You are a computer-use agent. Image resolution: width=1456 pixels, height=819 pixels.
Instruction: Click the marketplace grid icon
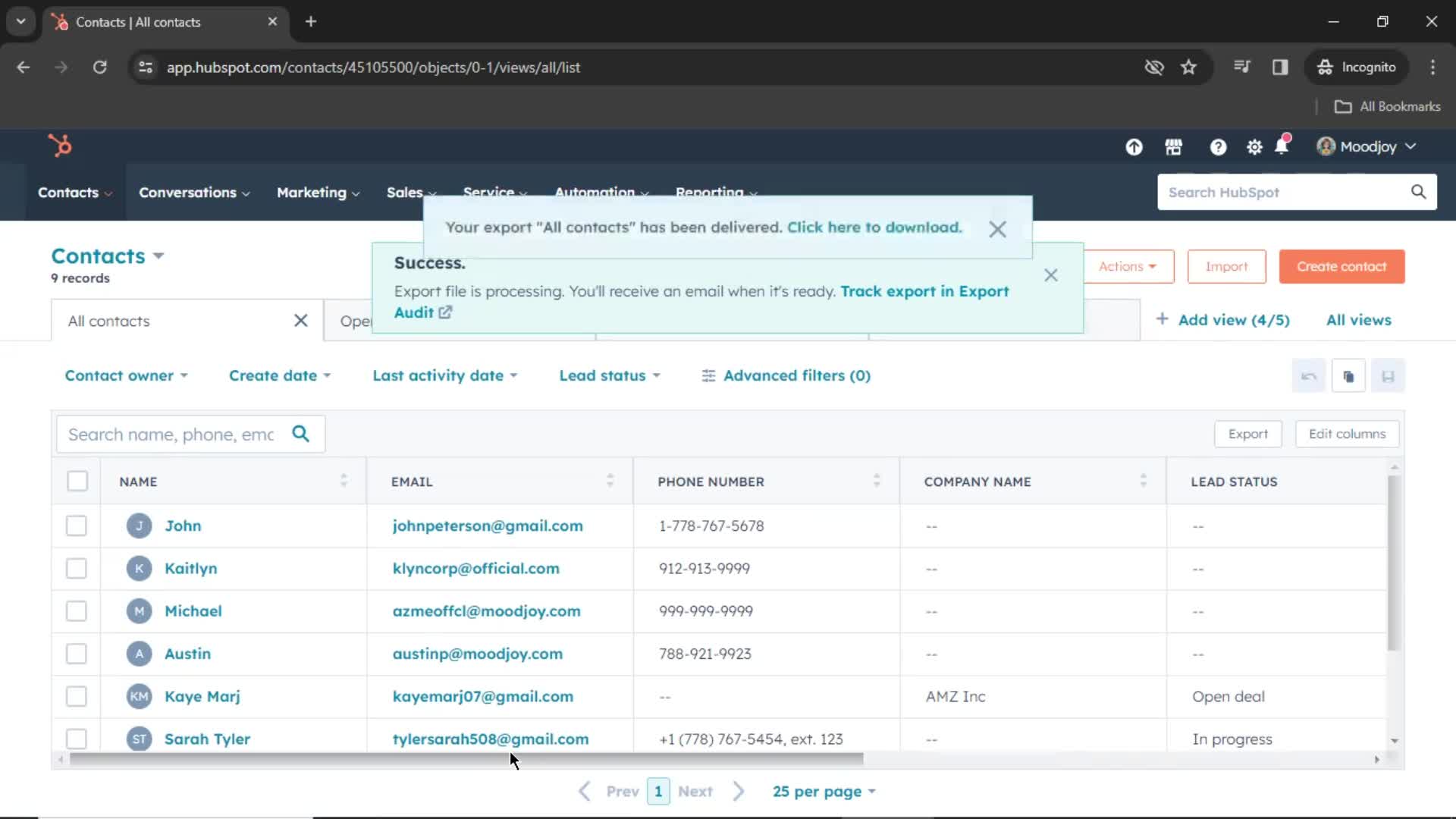(1174, 147)
